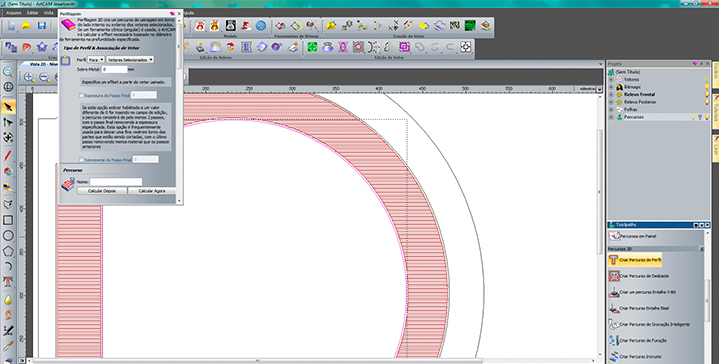Image resolution: width=719 pixels, height=364 pixels.
Task: Choose the circle drawing tool
Action: (8, 236)
